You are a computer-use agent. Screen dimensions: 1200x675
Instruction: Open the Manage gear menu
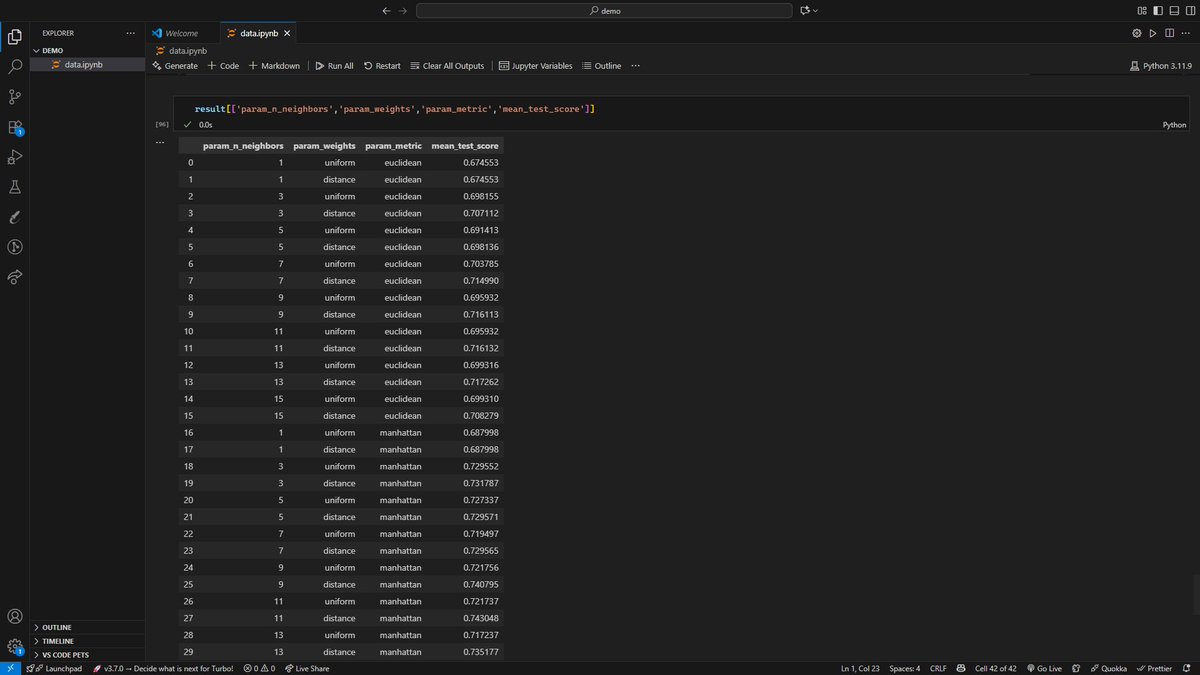(x=15, y=646)
